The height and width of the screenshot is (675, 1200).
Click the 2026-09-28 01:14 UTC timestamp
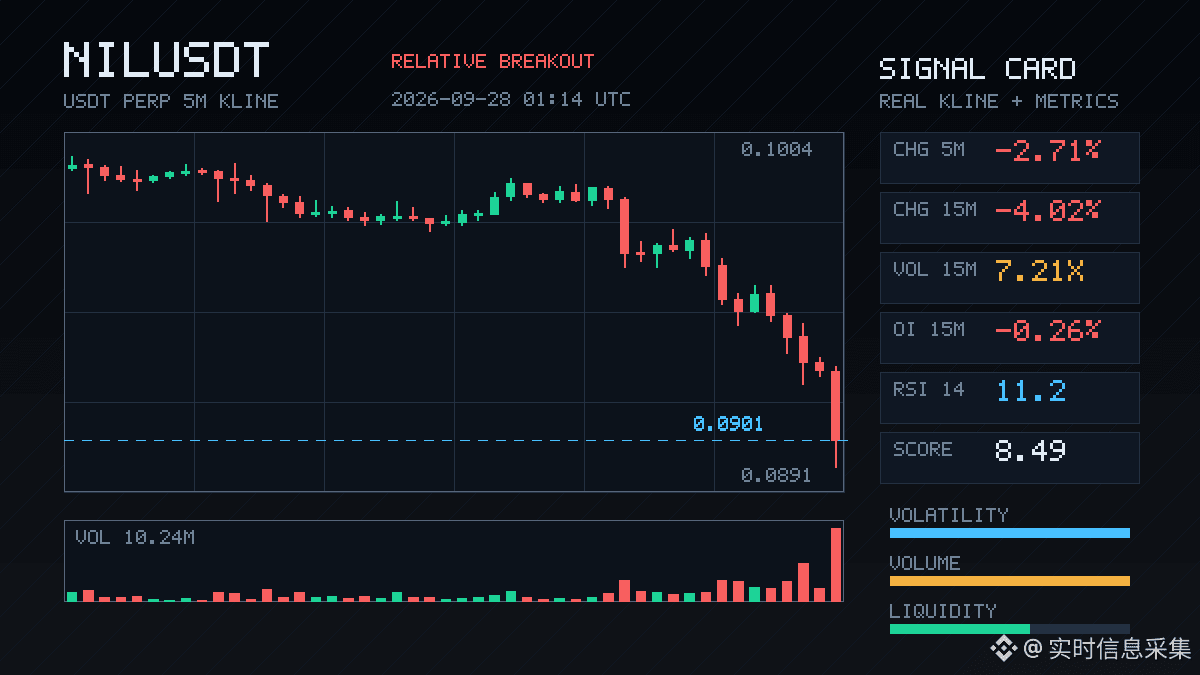pyautogui.click(x=511, y=100)
